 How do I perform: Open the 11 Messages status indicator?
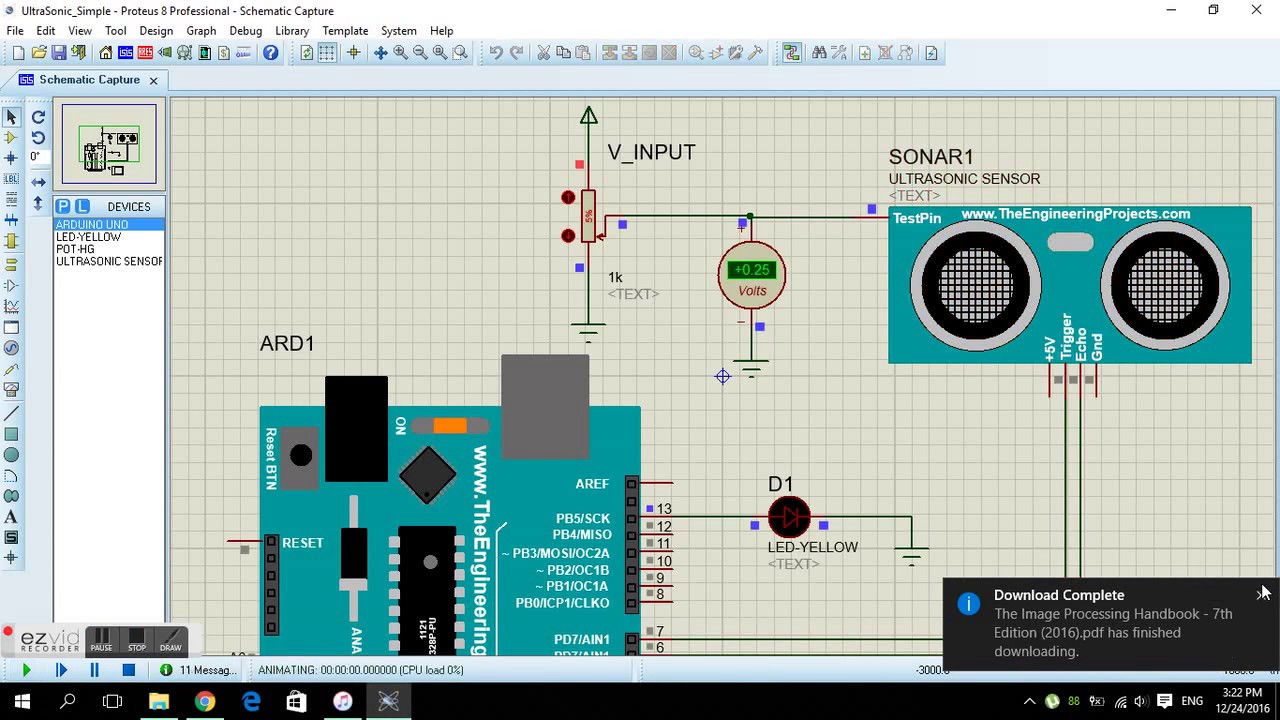(198, 670)
